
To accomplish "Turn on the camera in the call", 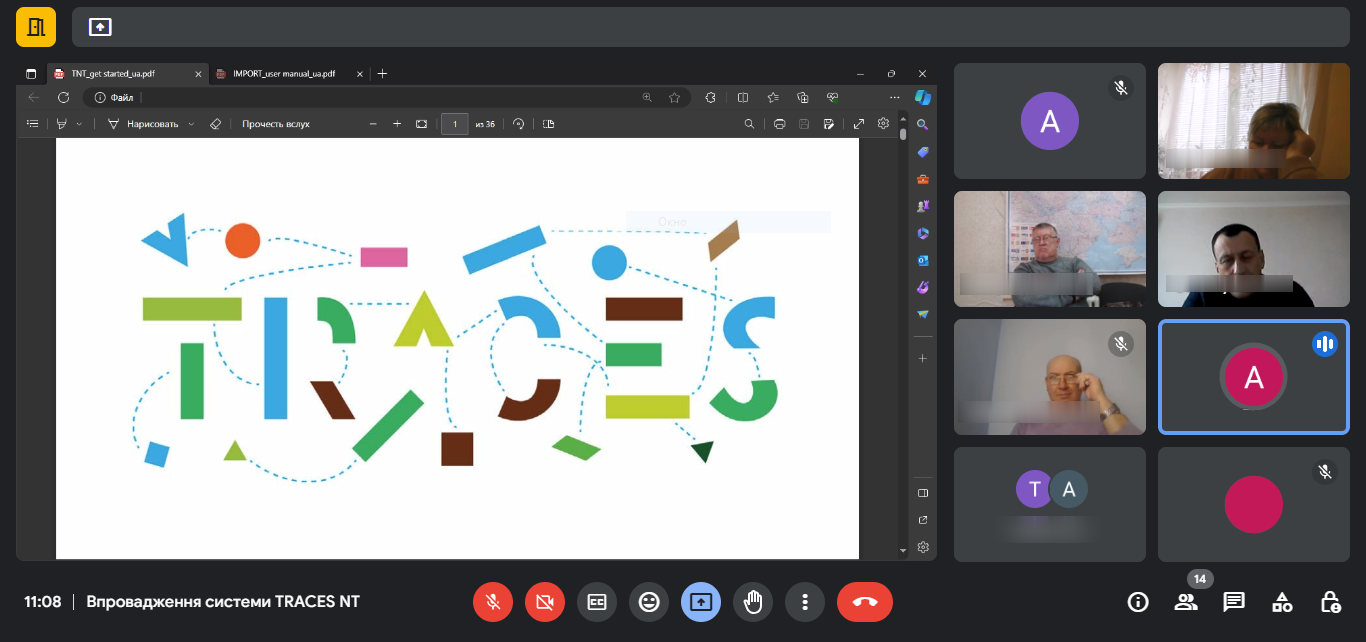I will pos(545,602).
